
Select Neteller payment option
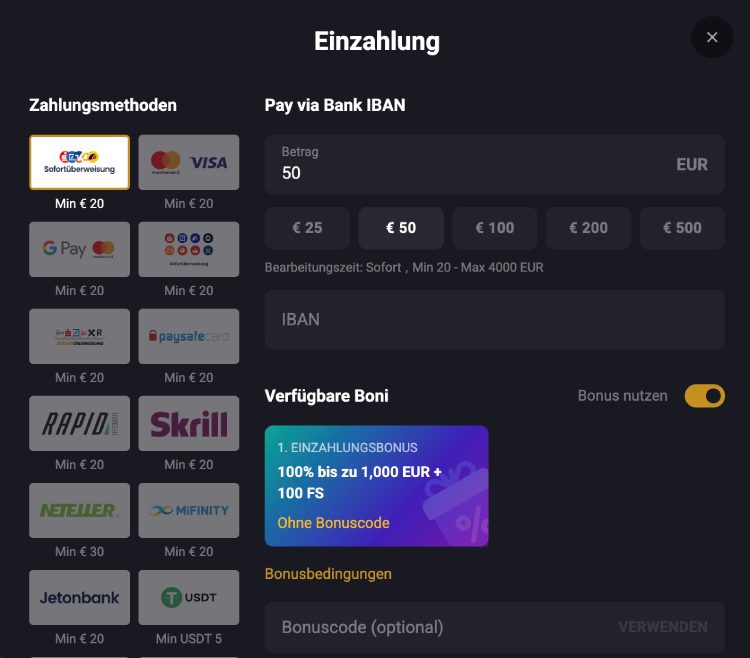point(79,510)
